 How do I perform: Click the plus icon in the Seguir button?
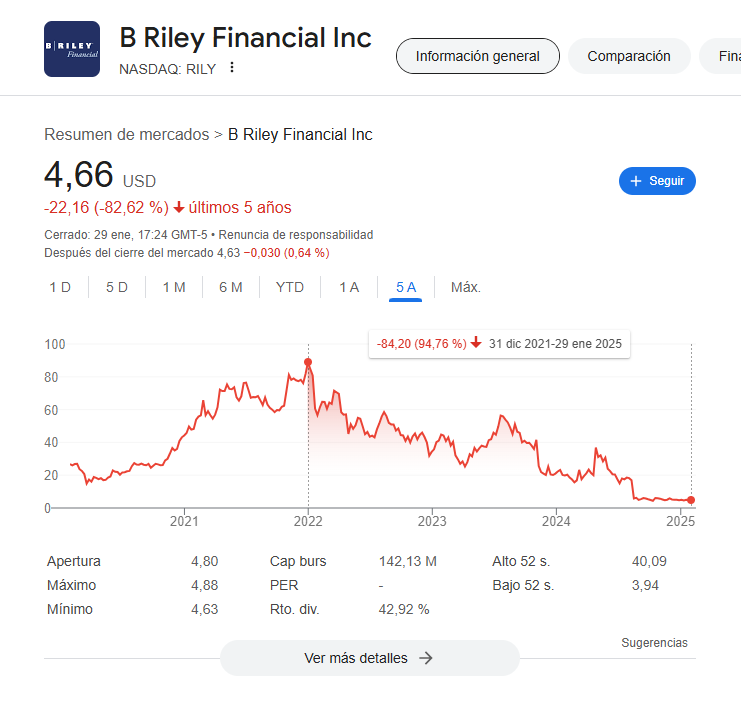[635, 181]
